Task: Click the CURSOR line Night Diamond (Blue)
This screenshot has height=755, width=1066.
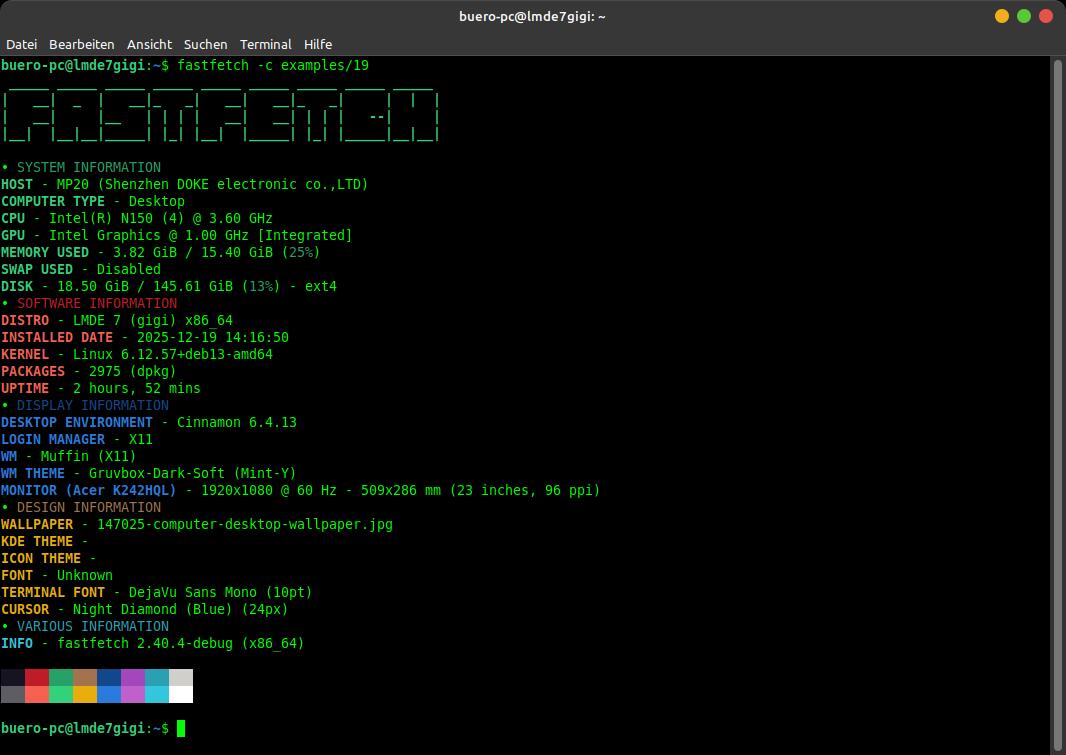Action: (145, 609)
